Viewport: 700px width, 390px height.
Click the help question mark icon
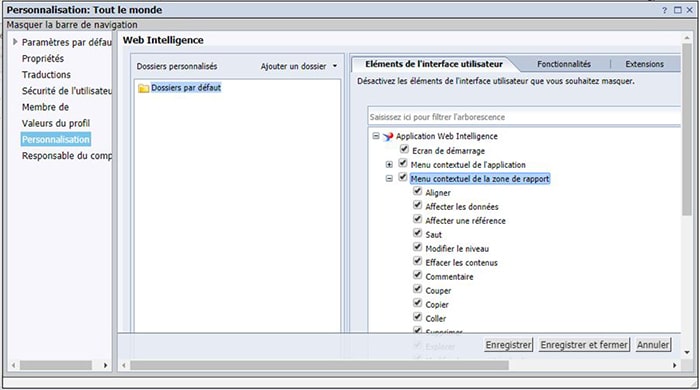pos(664,10)
